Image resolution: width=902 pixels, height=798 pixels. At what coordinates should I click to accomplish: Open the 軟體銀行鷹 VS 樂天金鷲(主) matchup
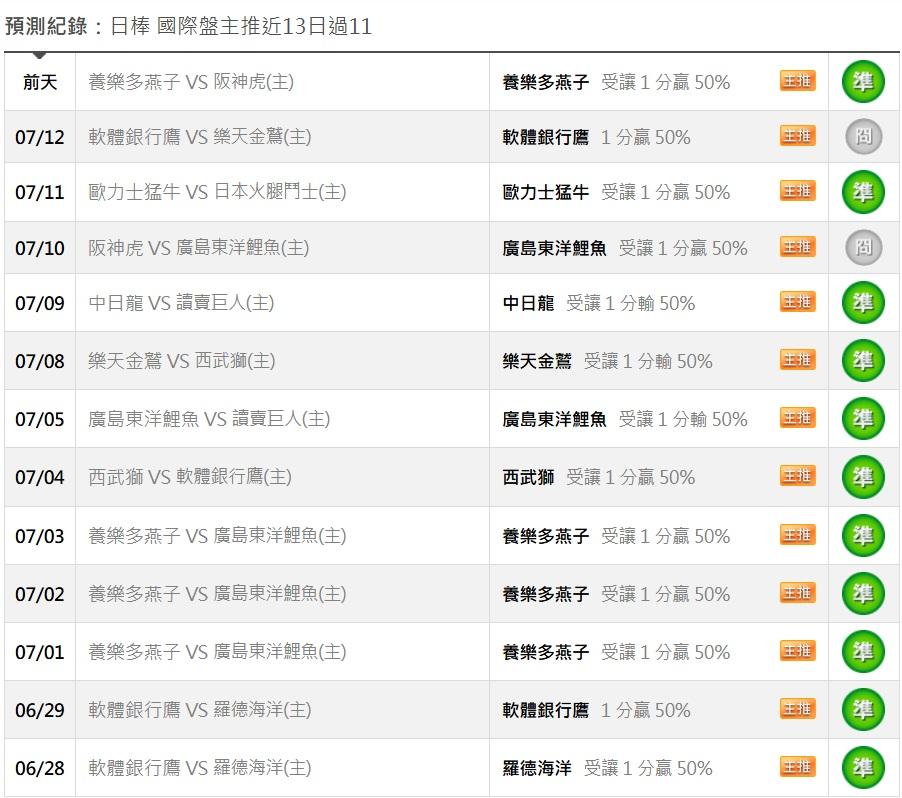[x=200, y=137]
